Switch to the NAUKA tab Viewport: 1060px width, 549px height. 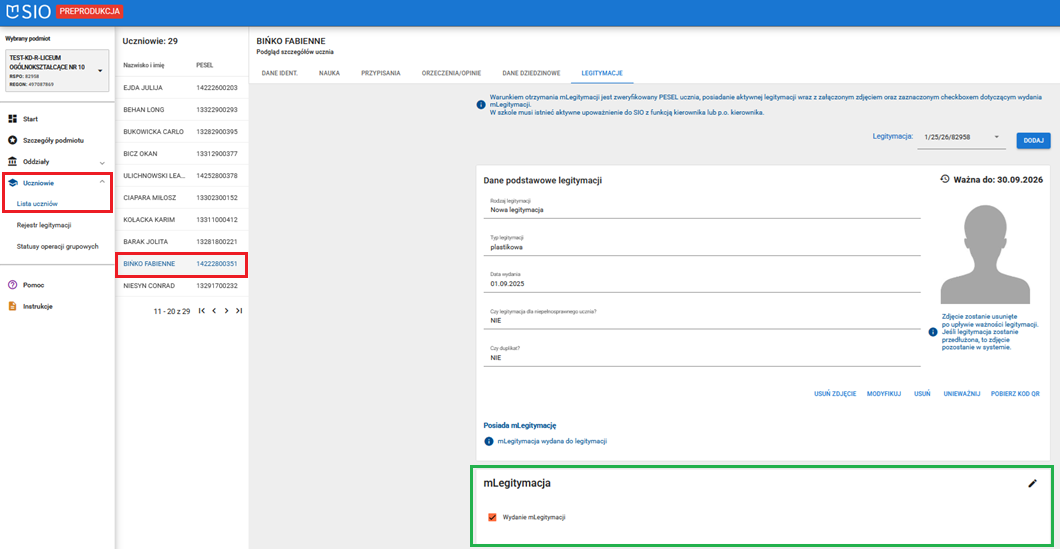[x=329, y=73]
